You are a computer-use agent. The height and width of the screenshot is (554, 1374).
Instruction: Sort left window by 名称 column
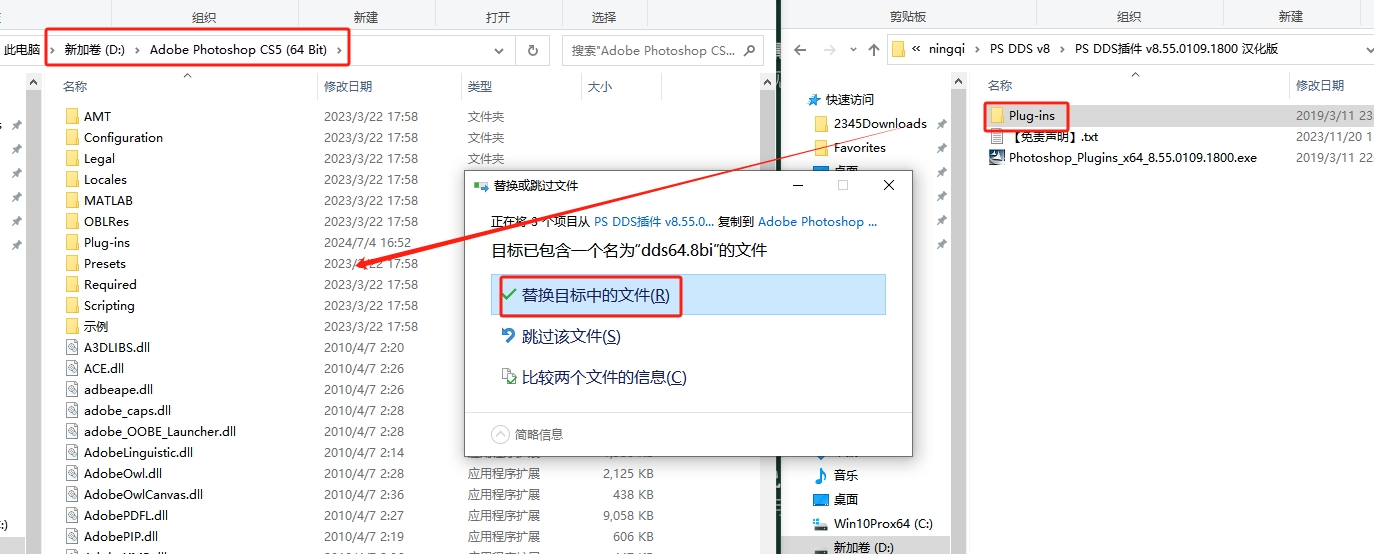[x=75, y=87]
